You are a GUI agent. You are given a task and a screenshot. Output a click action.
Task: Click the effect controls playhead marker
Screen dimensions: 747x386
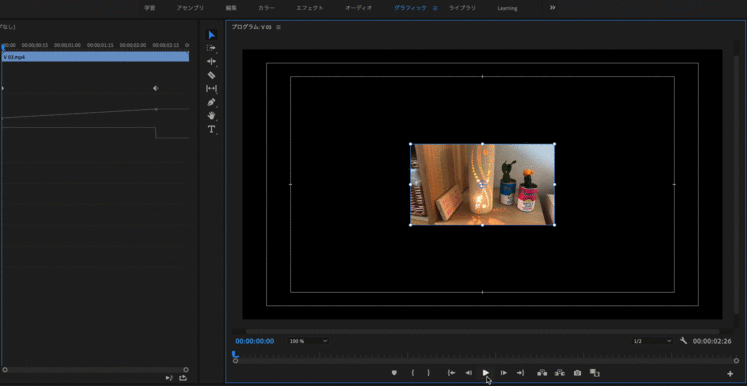[x=3, y=47]
